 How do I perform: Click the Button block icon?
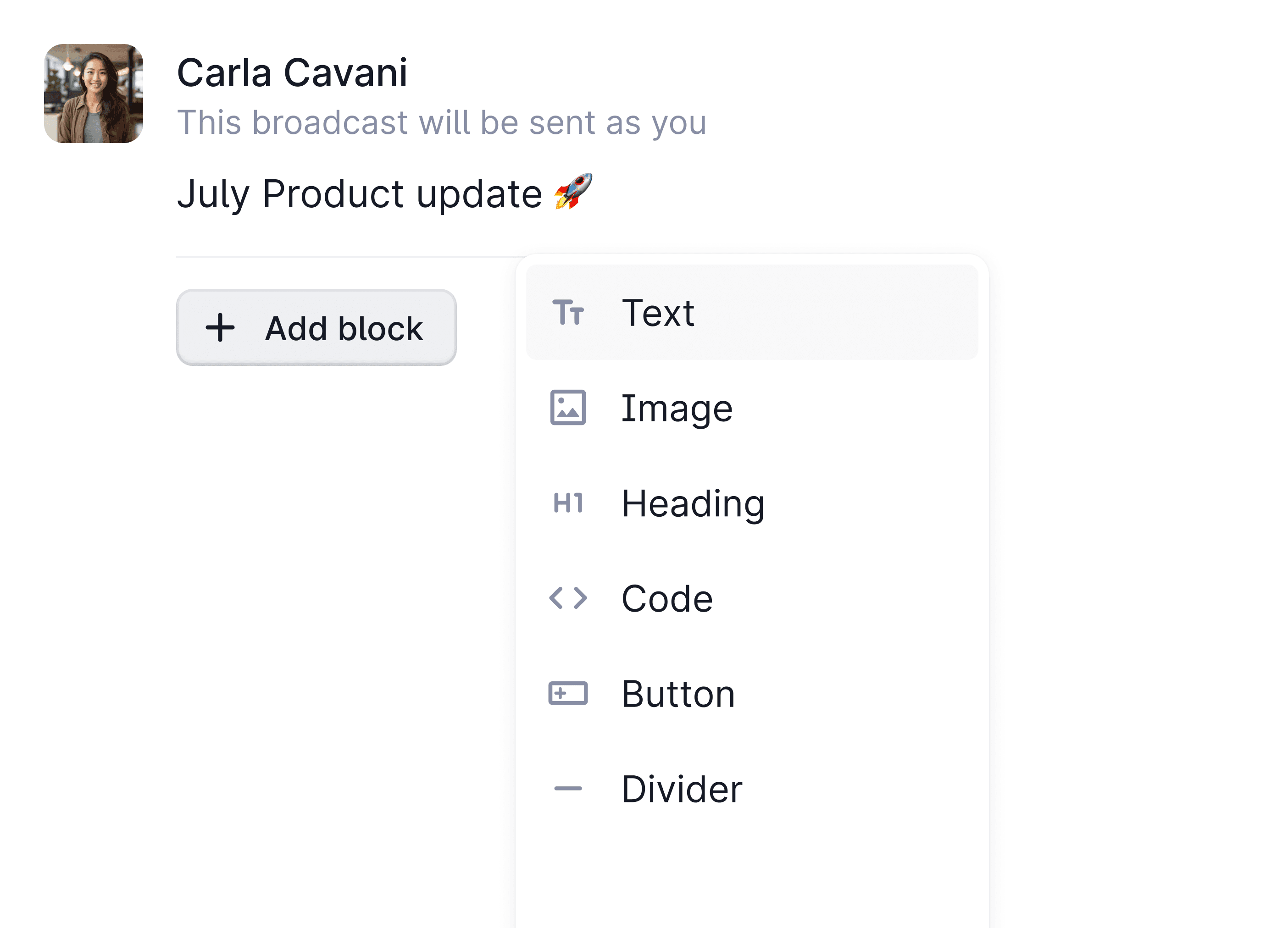click(x=568, y=693)
